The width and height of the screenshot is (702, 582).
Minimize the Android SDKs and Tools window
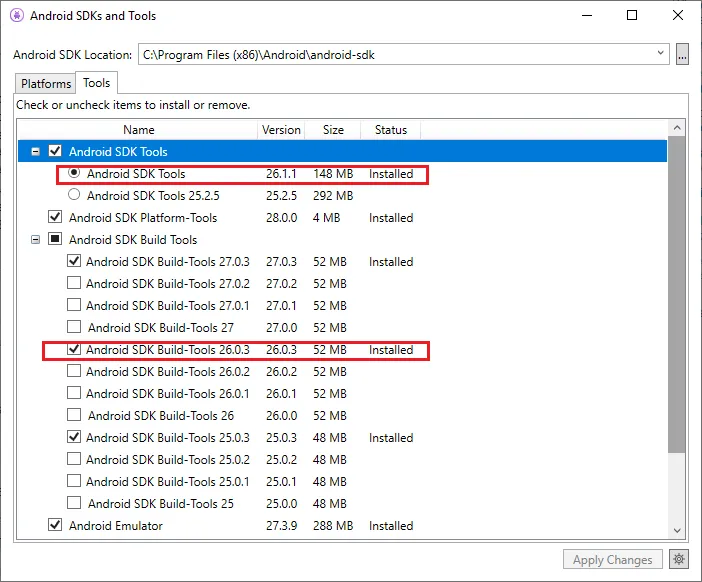[587, 15]
